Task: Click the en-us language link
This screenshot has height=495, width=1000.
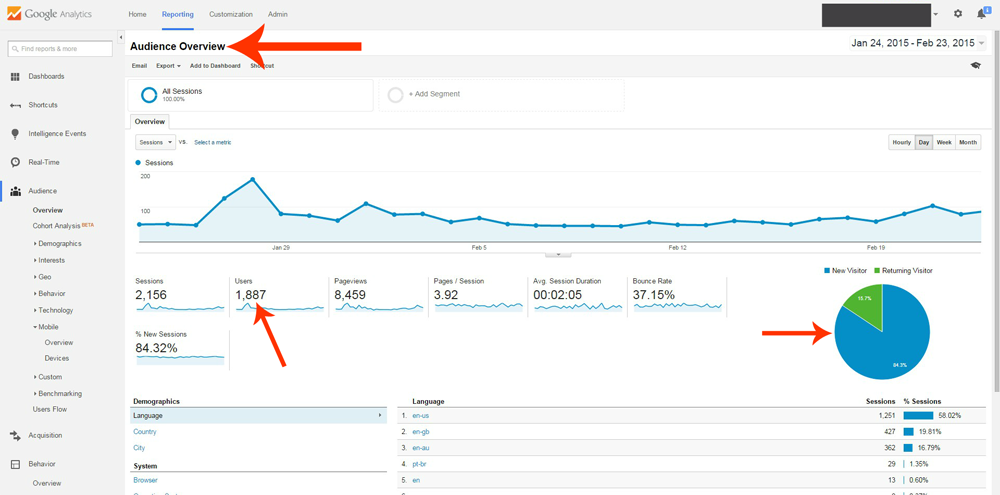Action: point(420,415)
